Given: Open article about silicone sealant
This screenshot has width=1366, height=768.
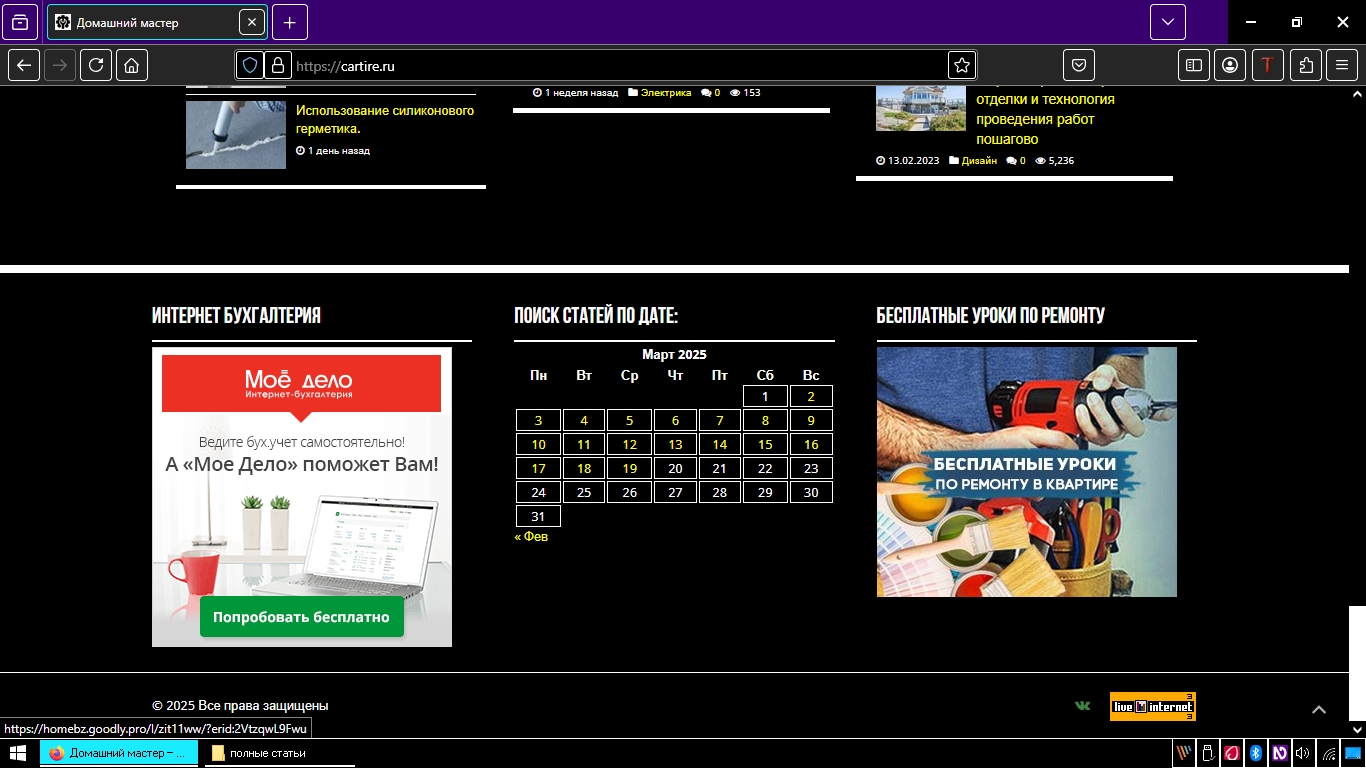Looking at the screenshot, I should pos(385,120).
